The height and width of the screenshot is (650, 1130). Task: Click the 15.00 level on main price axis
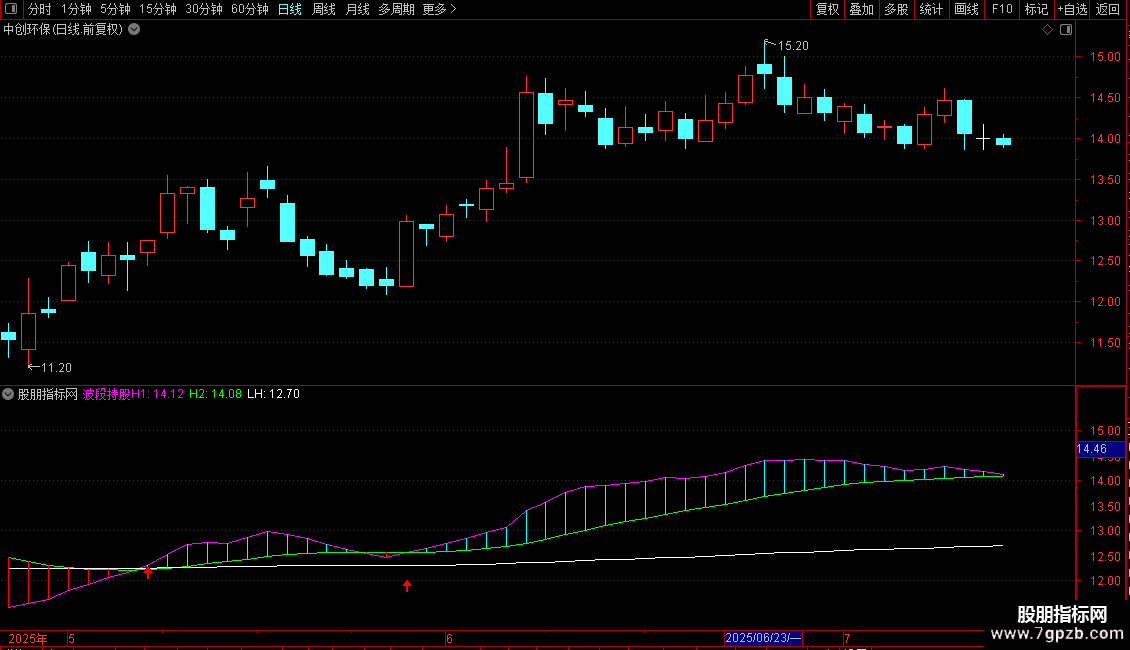(1105, 57)
